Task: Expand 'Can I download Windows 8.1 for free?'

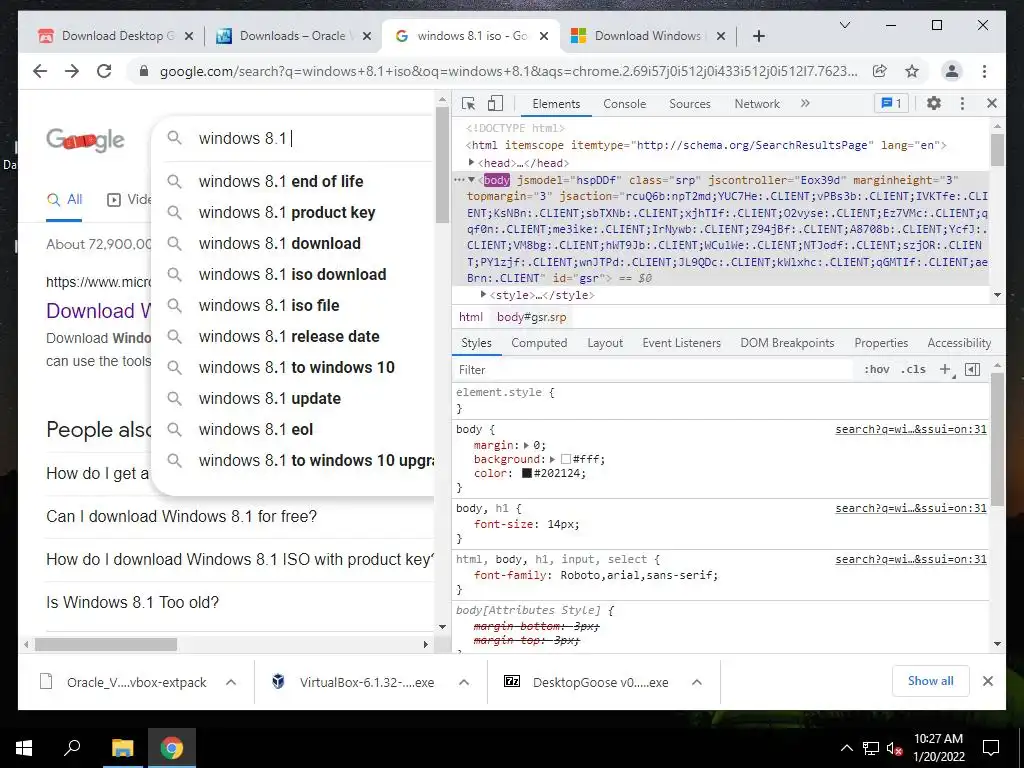Action: point(240,517)
